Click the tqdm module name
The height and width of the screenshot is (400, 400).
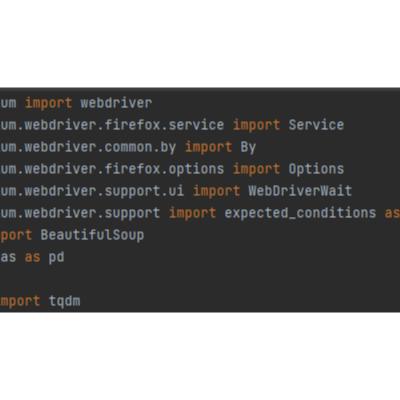[64, 302]
